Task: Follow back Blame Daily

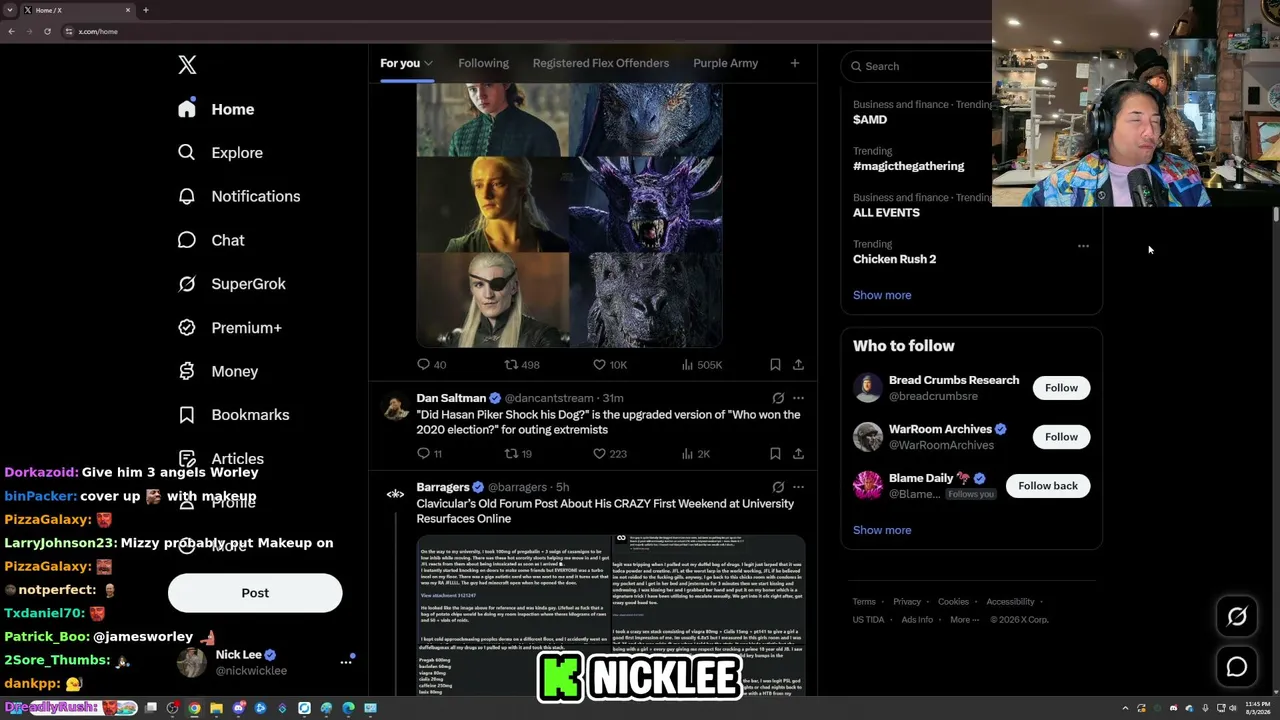Action: 1048,486
